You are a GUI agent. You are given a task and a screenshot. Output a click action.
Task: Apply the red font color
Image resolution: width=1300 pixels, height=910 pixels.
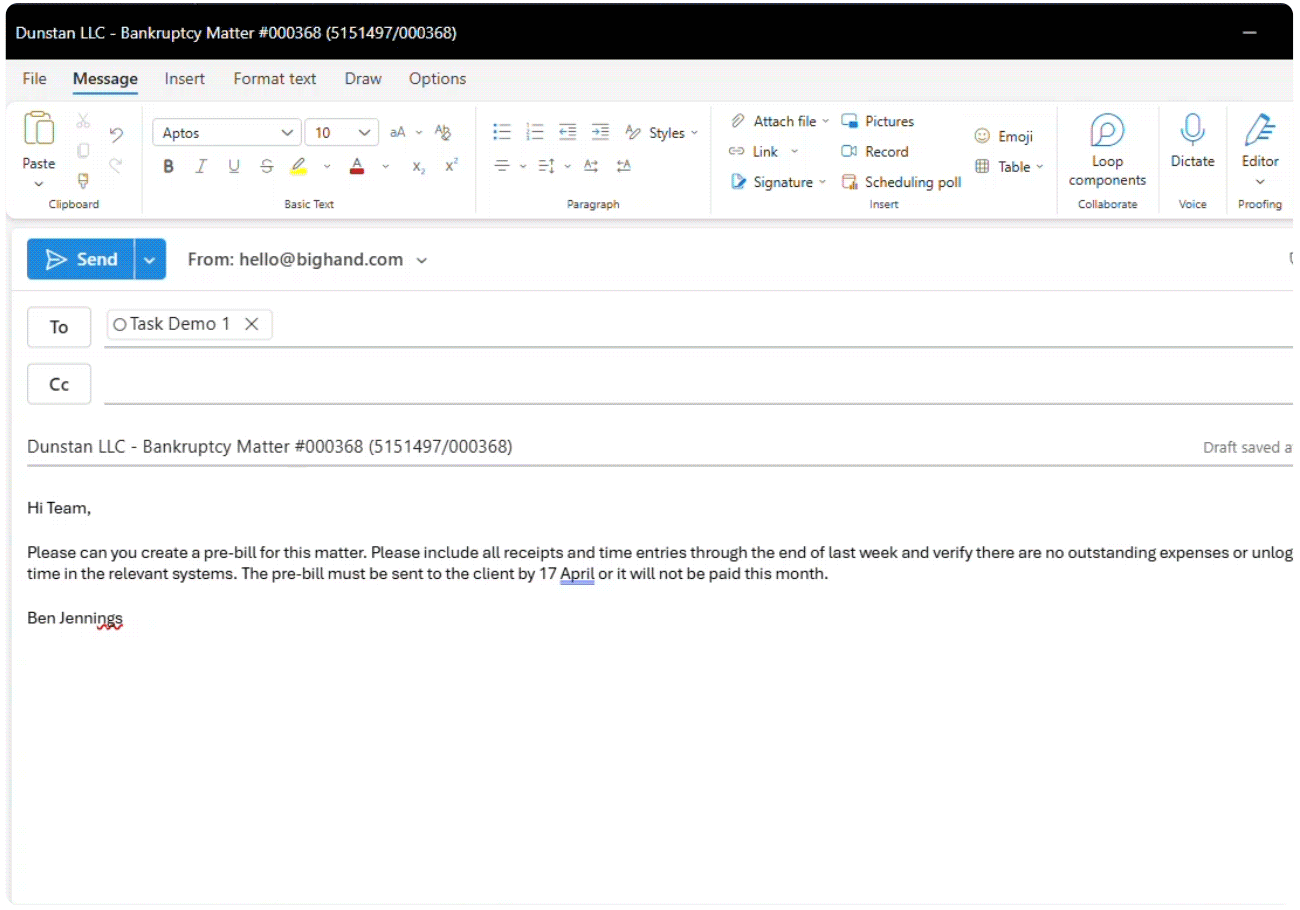357,167
